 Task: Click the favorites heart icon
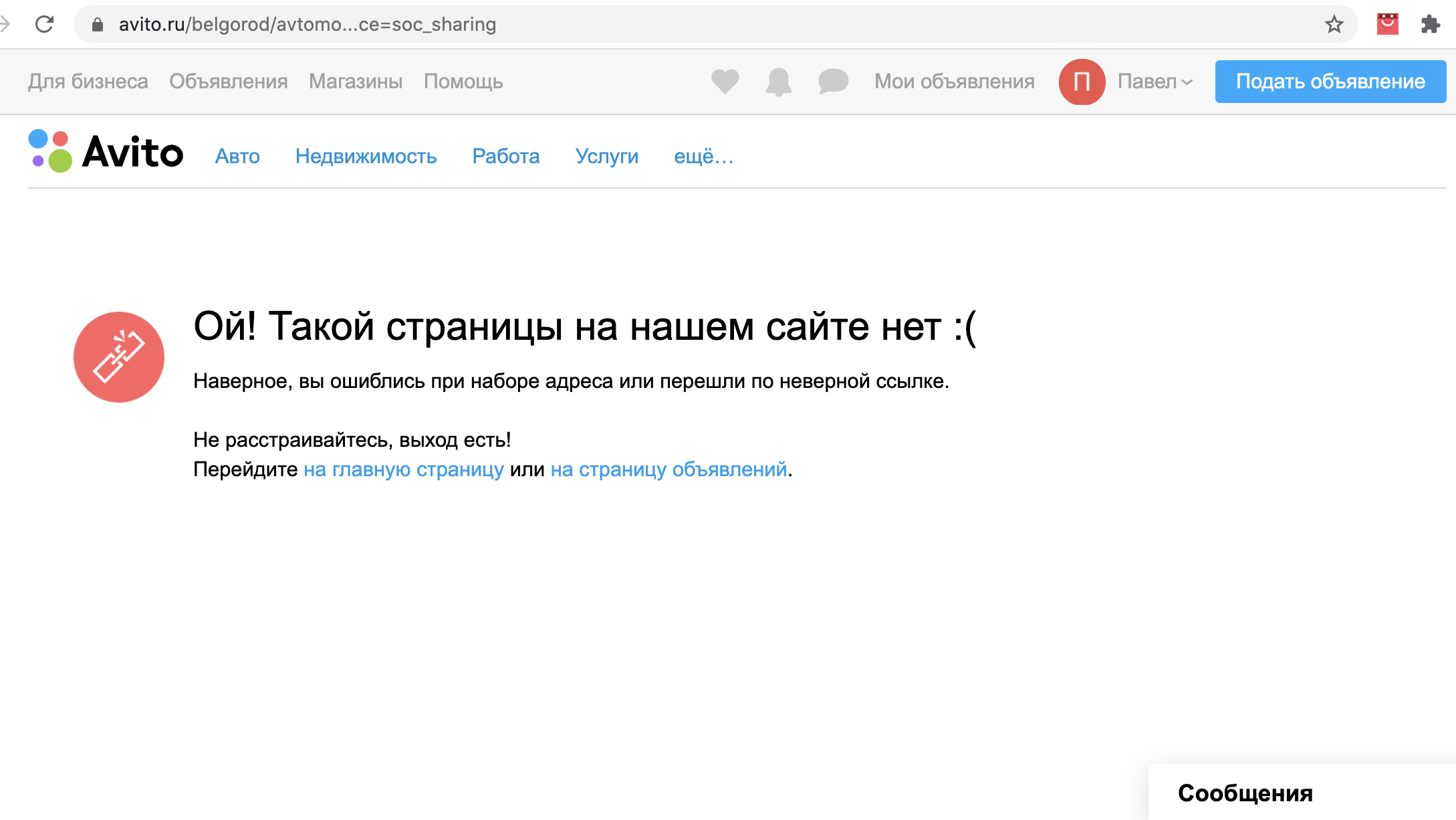[725, 82]
